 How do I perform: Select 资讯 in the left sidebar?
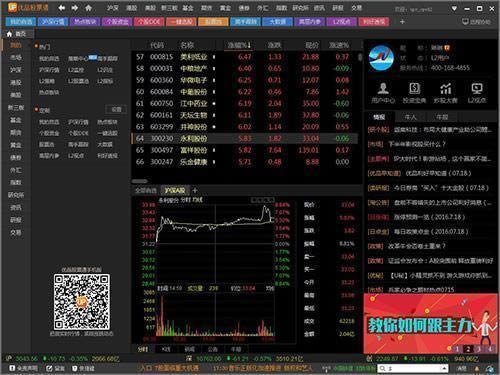click(x=16, y=207)
